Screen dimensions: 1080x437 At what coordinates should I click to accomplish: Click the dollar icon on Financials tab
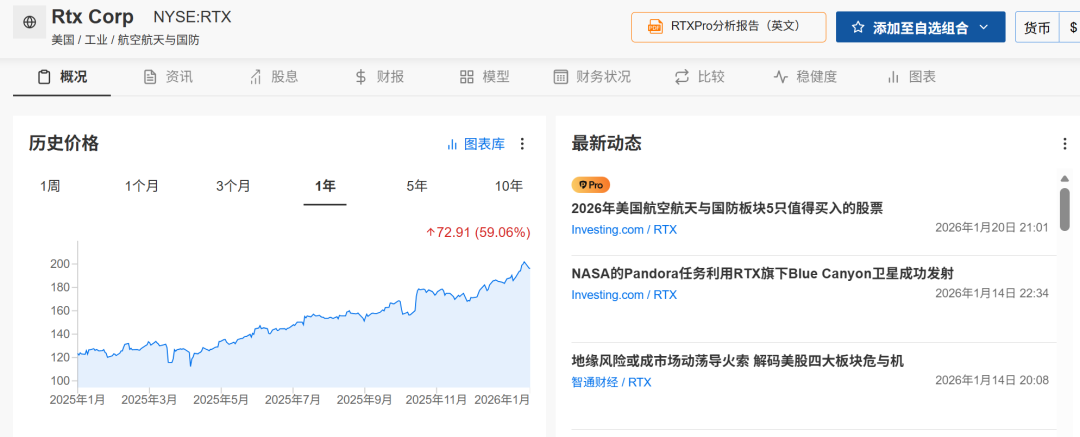pyautogui.click(x=361, y=77)
